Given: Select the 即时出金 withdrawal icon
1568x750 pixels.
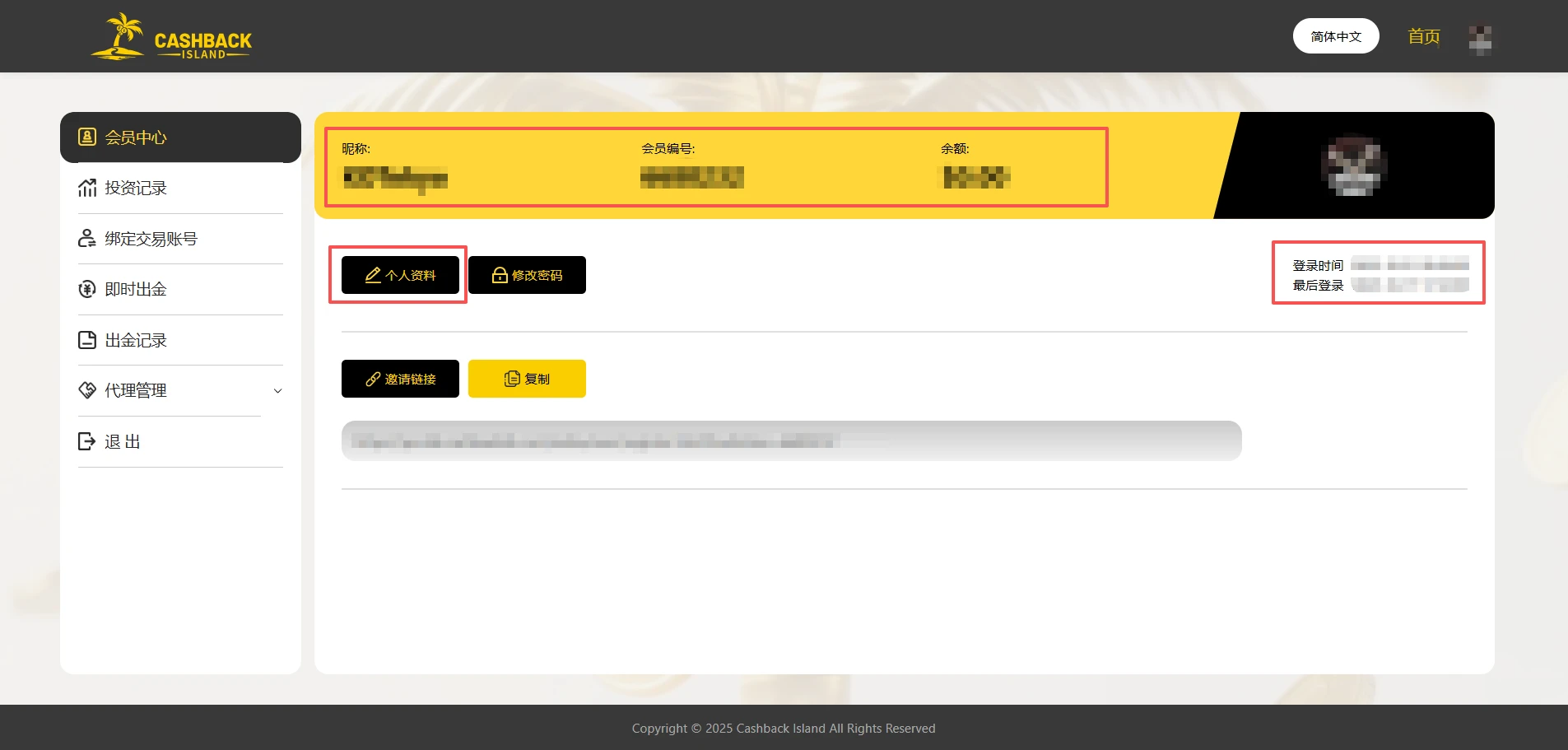Looking at the screenshot, I should pos(87,289).
